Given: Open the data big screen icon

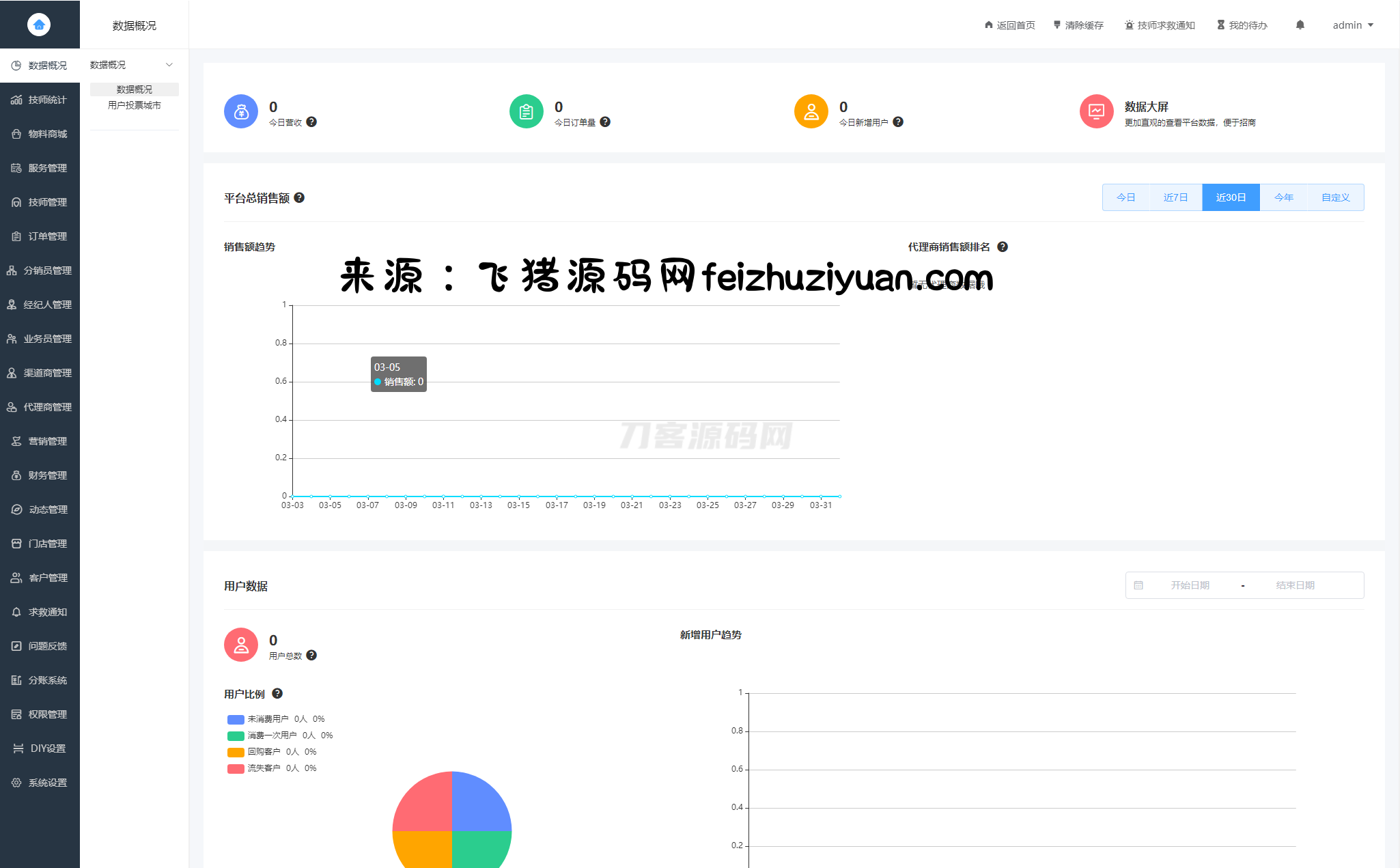Looking at the screenshot, I should [x=1096, y=111].
